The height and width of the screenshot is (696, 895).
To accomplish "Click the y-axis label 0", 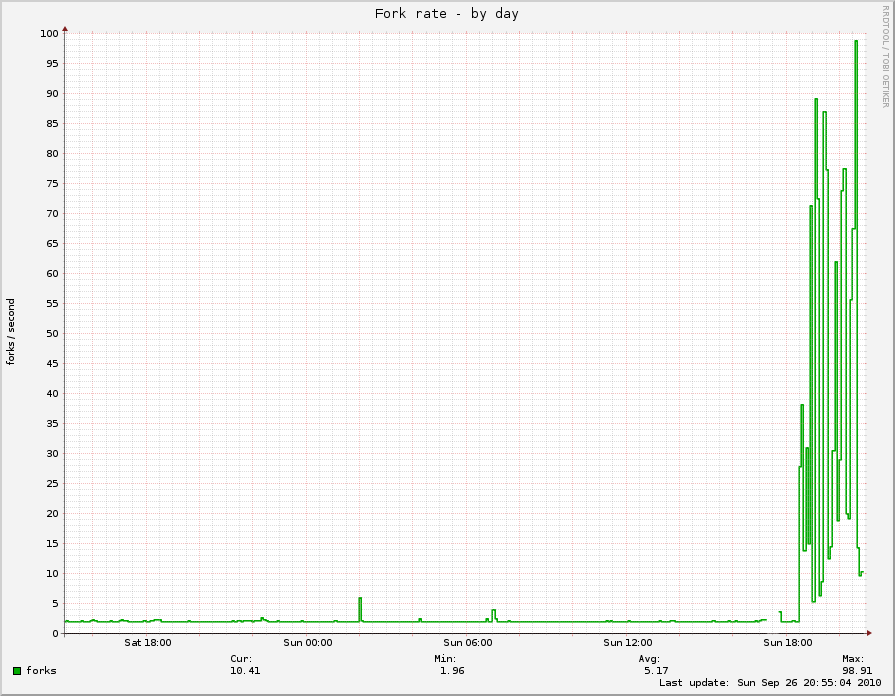I will [55, 634].
